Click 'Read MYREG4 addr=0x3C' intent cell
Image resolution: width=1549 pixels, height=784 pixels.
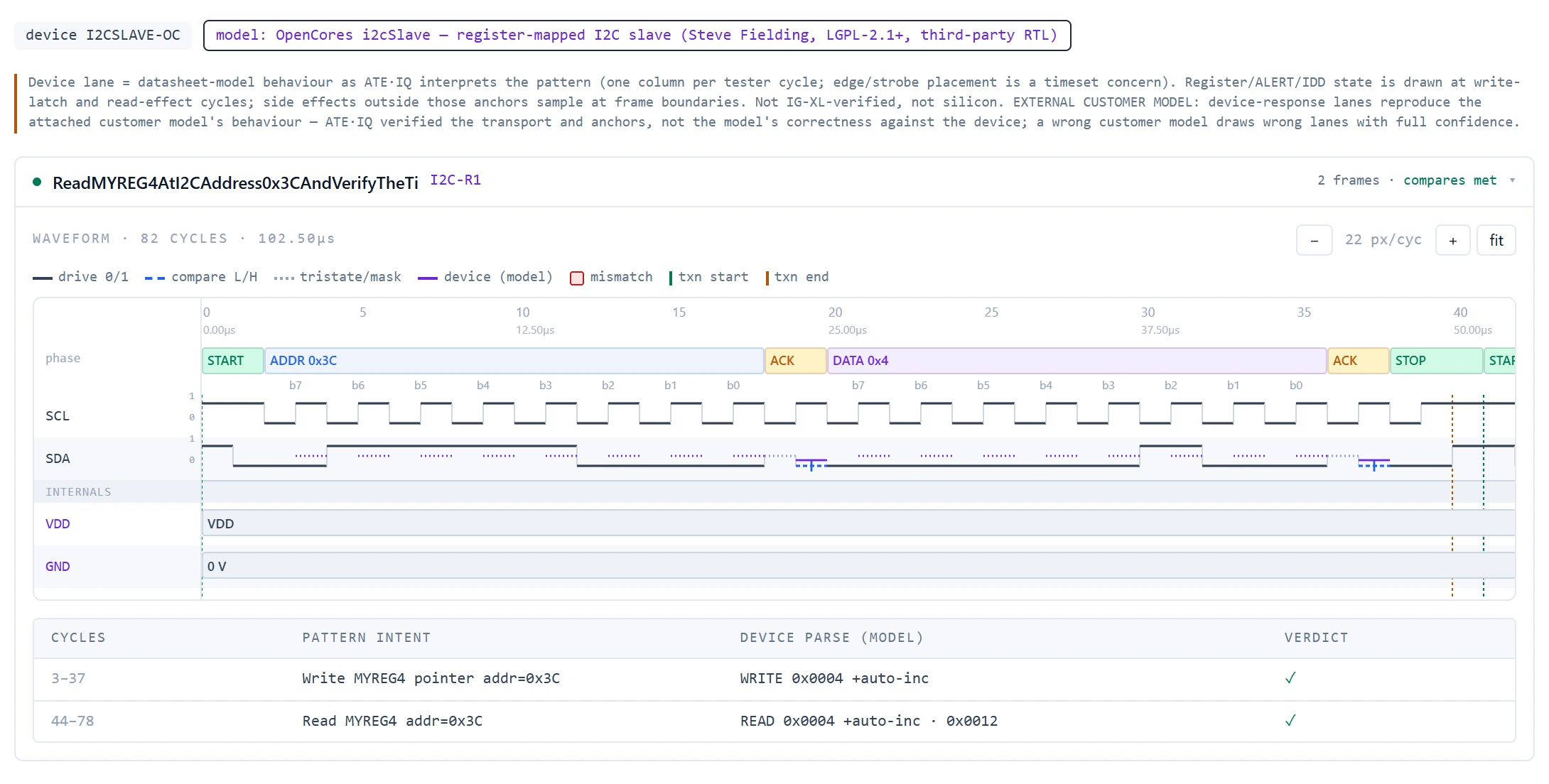coord(392,721)
